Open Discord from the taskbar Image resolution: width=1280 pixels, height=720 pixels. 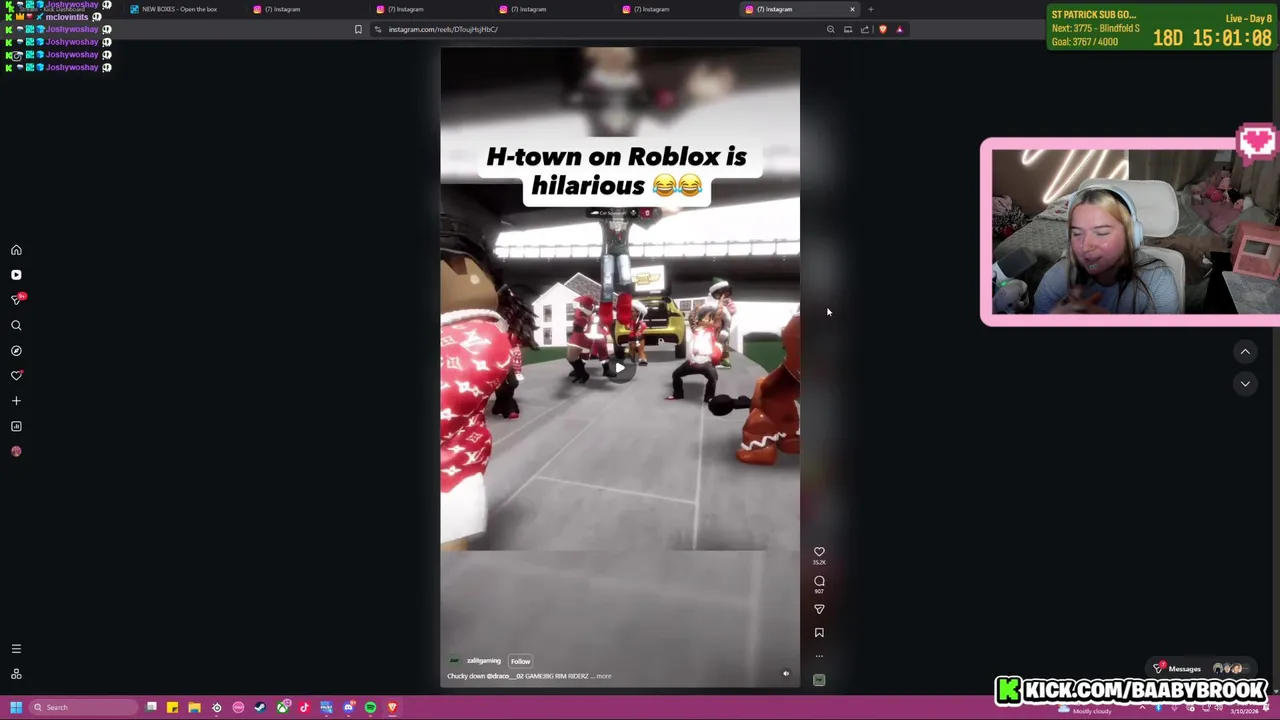[348, 707]
